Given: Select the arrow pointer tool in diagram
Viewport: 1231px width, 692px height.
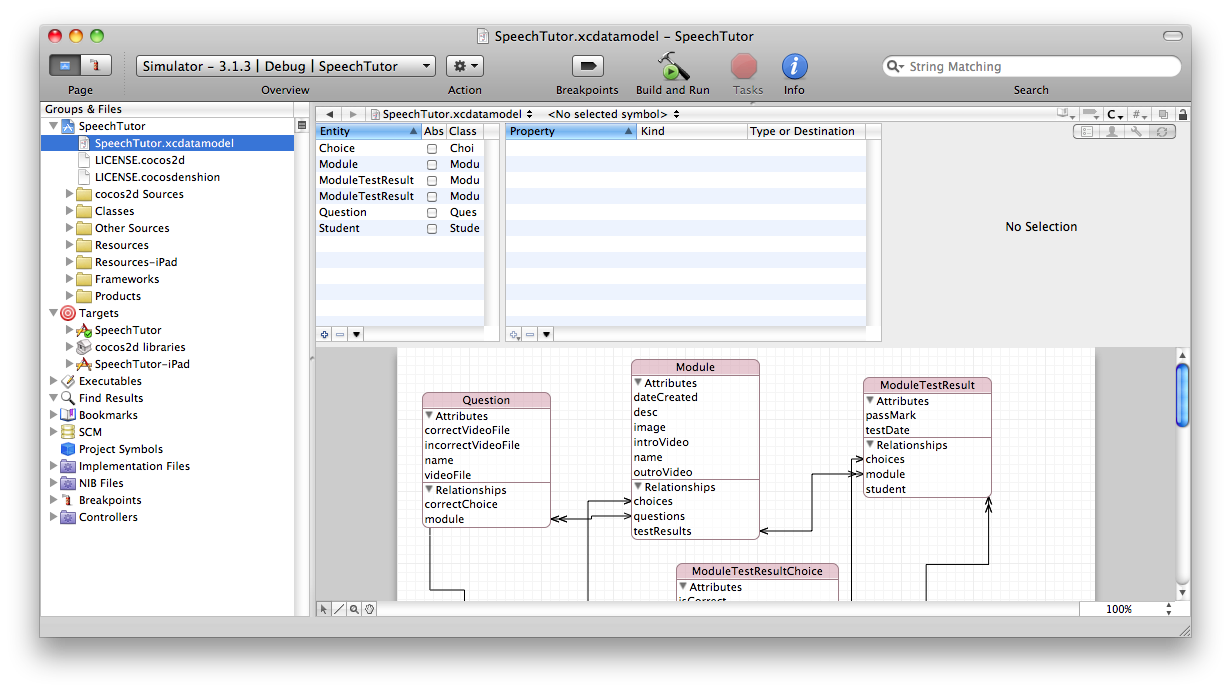Looking at the screenshot, I should (x=324, y=608).
